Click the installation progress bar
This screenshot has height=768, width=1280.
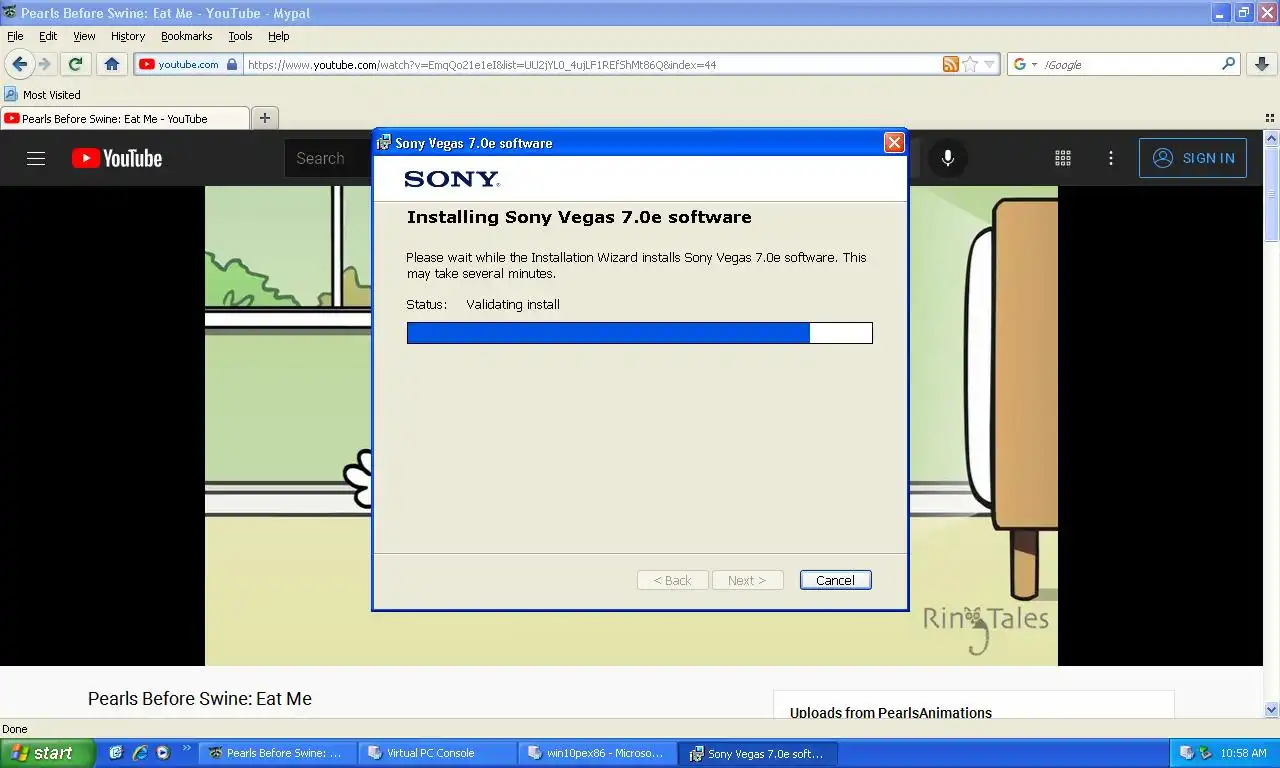point(640,333)
